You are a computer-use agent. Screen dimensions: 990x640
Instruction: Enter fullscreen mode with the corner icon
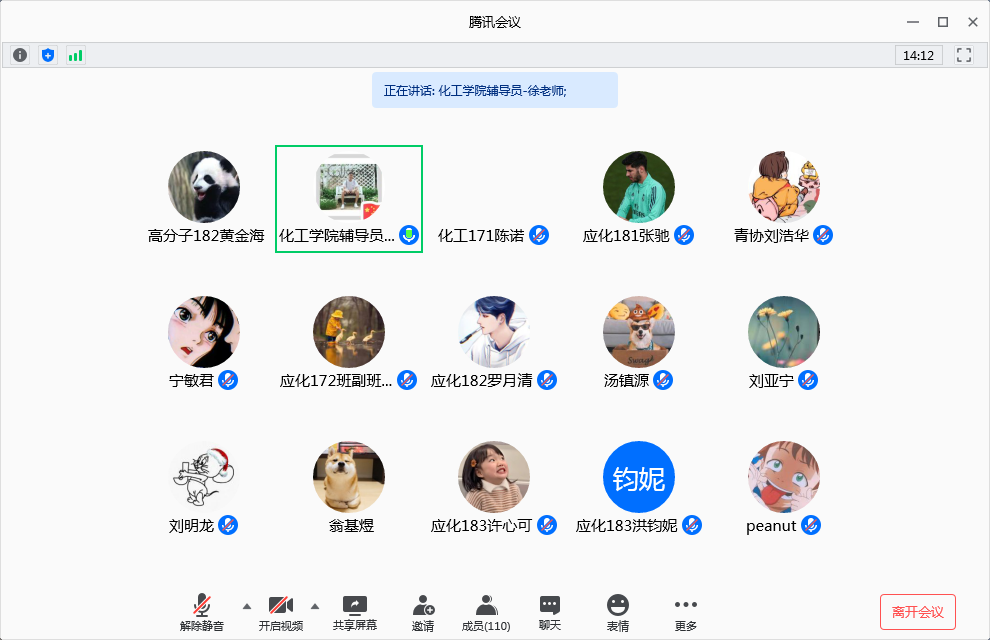click(964, 56)
